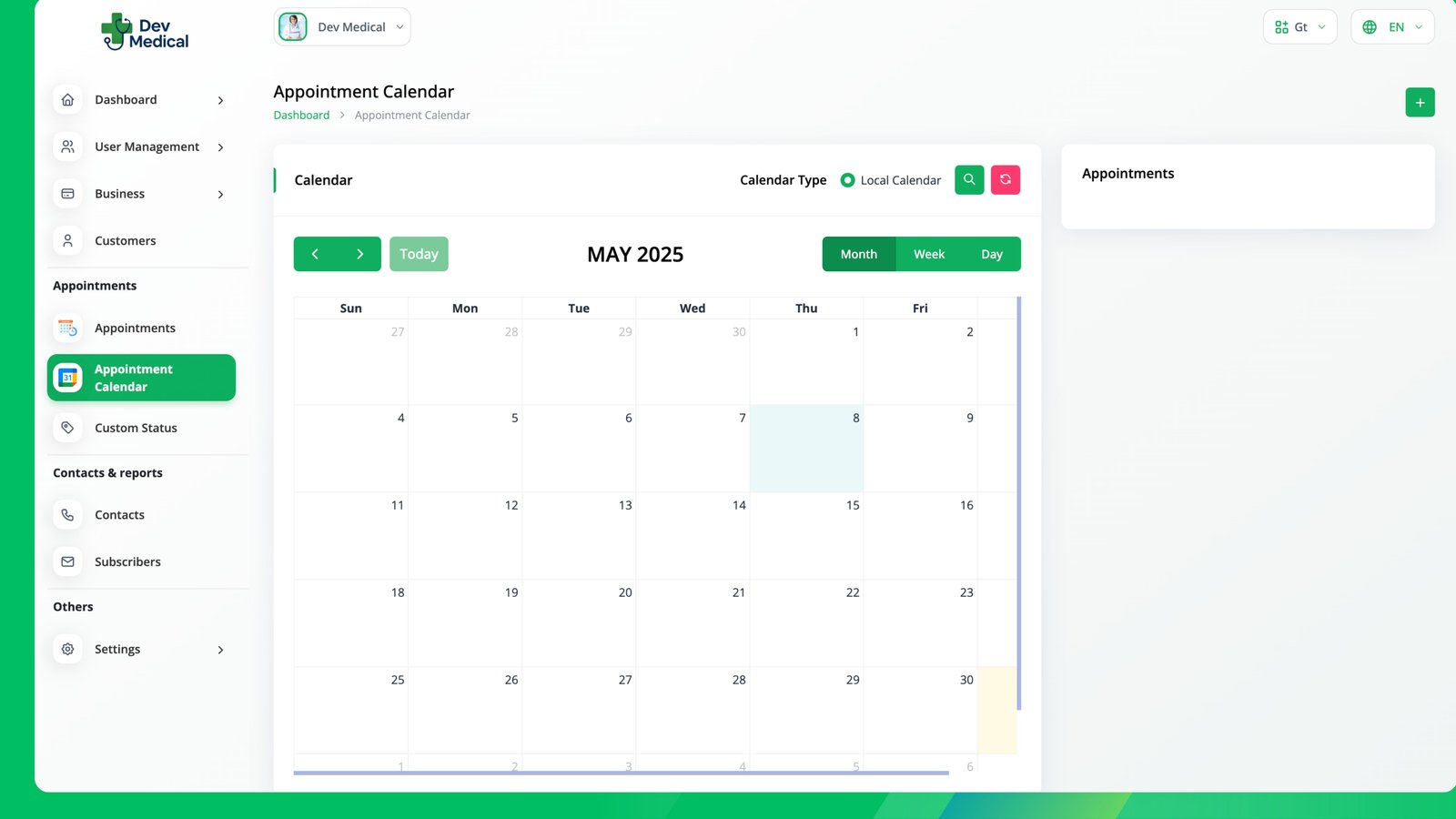Image resolution: width=1456 pixels, height=819 pixels.
Task: Click the calendar horizontal scrollbar
Action: click(621, 773)
